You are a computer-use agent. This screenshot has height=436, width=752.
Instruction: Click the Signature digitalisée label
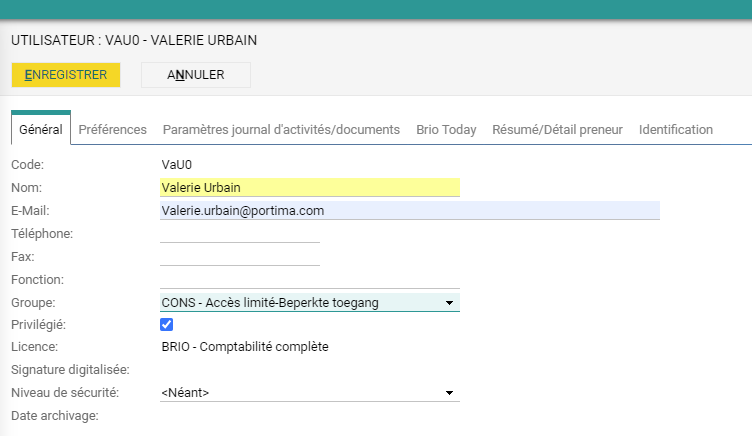pos(64,370)
